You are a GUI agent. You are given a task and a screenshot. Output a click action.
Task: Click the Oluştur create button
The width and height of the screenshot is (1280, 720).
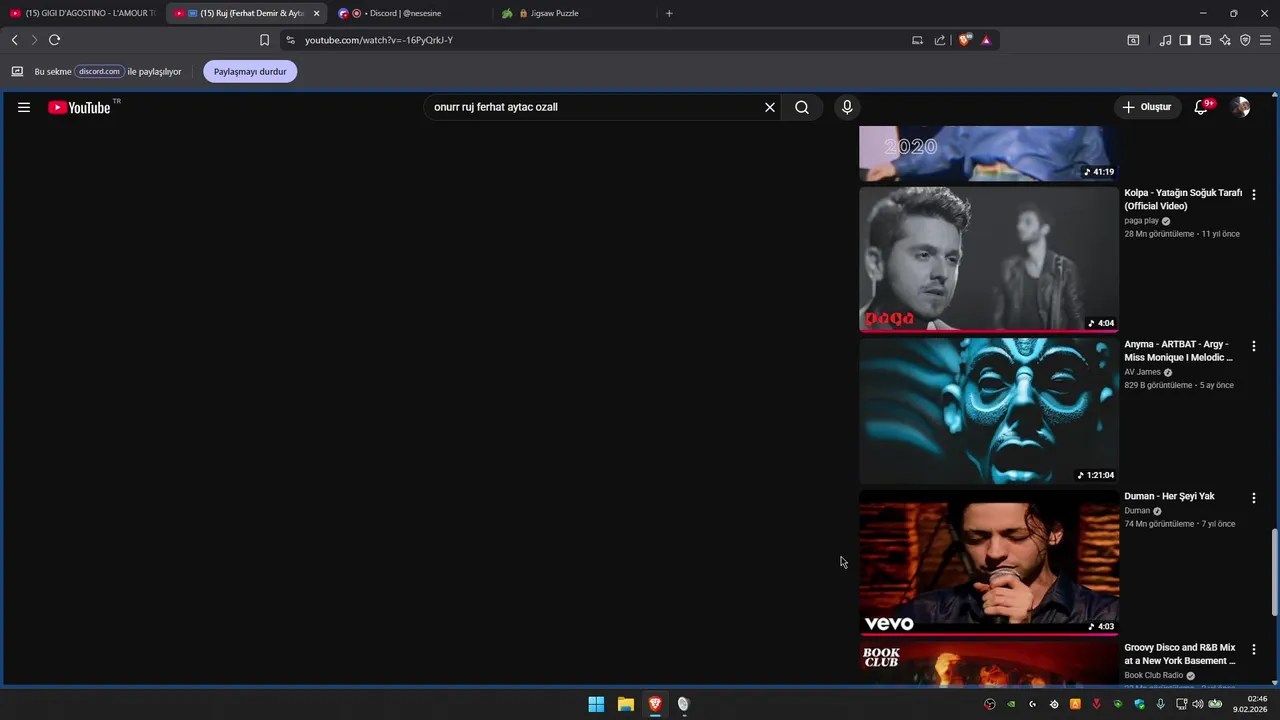coord(1146,107)
